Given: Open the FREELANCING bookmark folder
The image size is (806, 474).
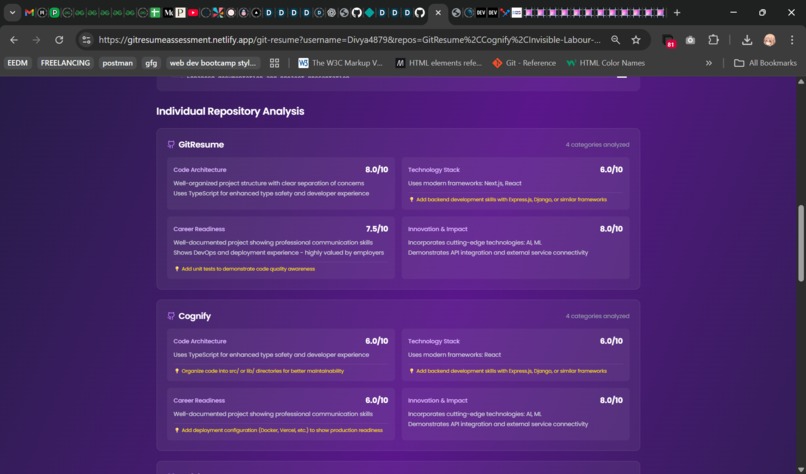Looking at the screenshot, I should pos(65,63).
